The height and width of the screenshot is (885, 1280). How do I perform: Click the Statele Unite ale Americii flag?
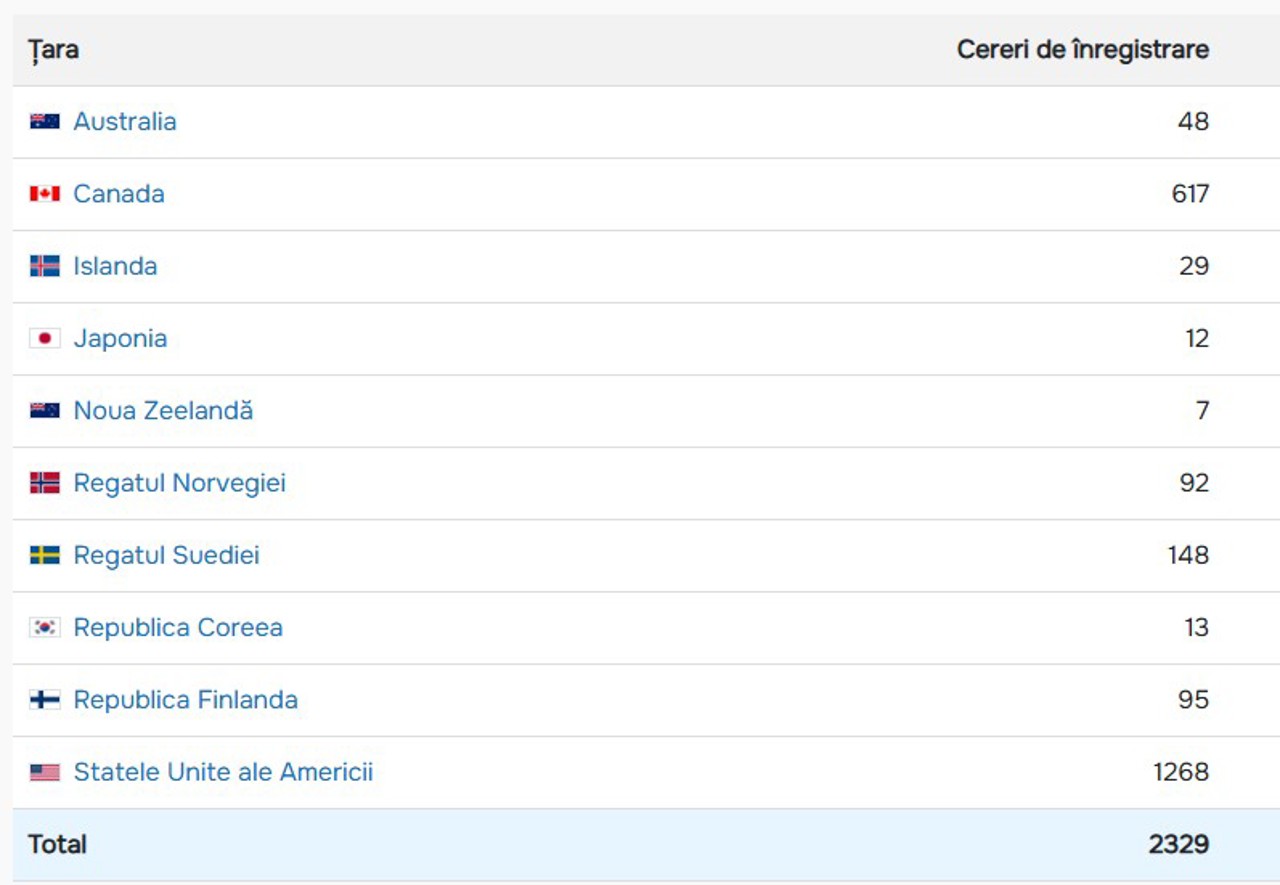pyautogui.click(x=44, y=772)
